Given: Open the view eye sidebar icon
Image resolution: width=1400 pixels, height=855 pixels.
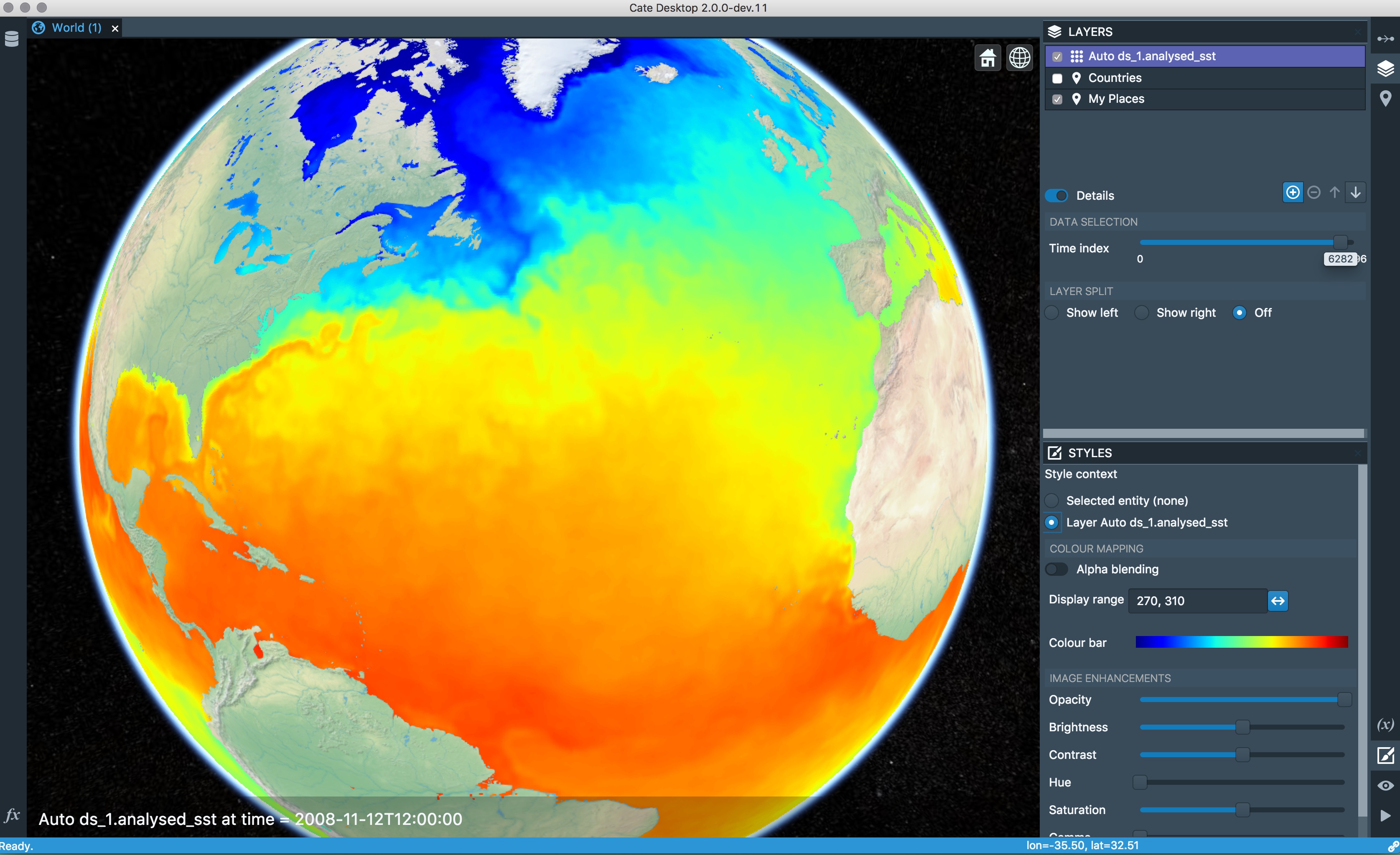Looking at the screenshot, I should (x=1385, y=785).
